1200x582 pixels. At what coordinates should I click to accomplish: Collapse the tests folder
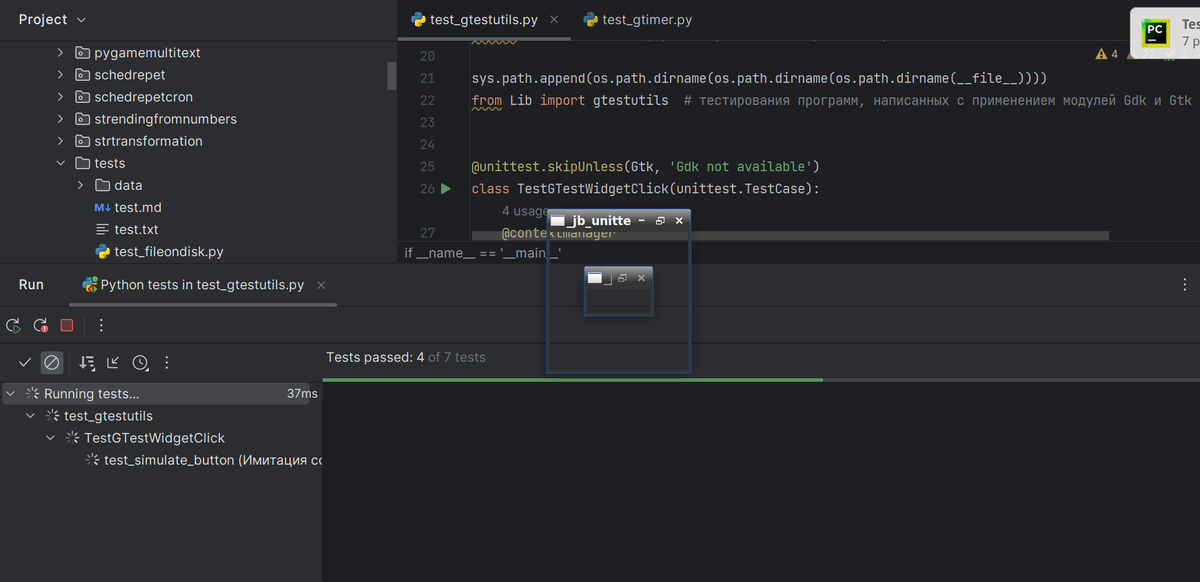click(61, 163)
